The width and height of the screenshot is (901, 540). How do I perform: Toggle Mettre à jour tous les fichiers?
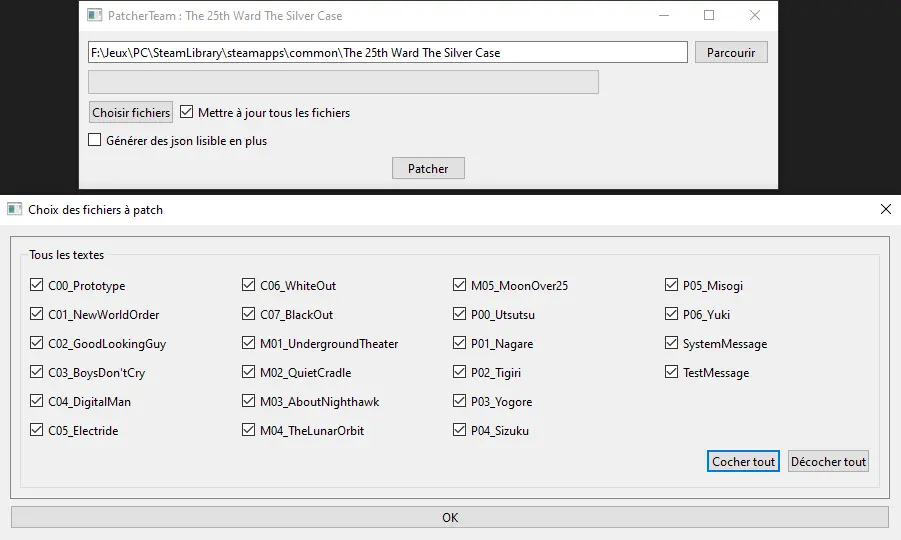point(186,112)
